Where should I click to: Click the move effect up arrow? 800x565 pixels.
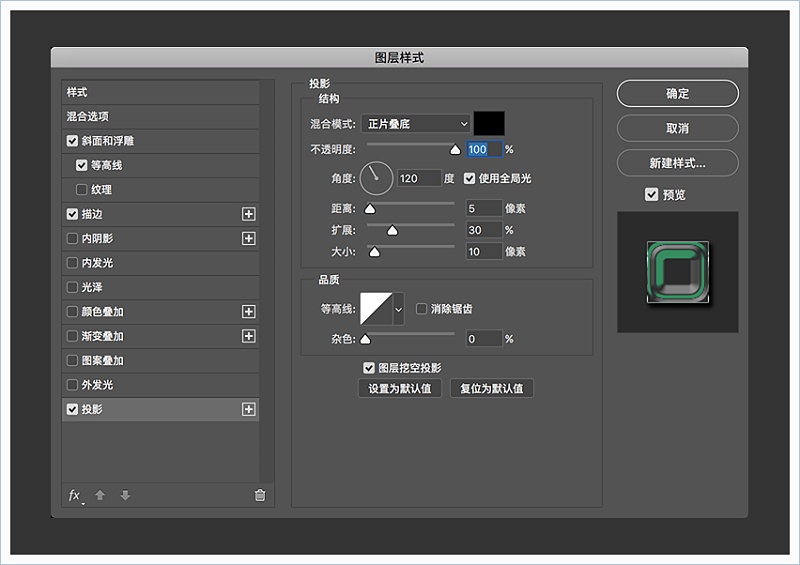point(100,495)
